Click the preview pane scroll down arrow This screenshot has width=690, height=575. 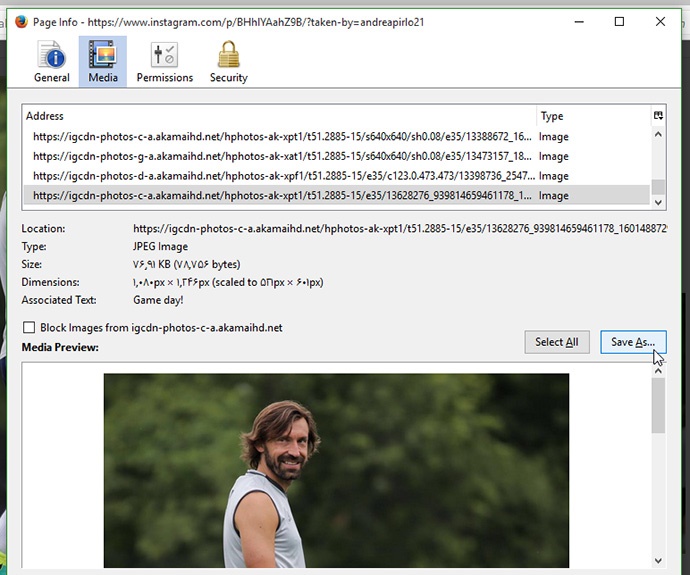(x=658, y=560)
